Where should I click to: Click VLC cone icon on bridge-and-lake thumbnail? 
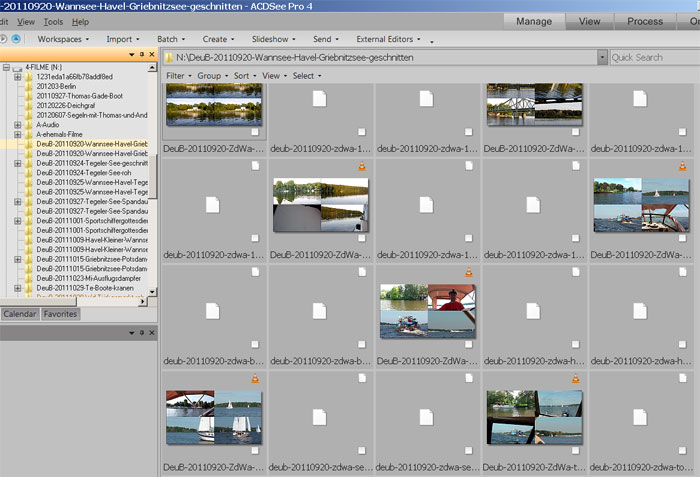[x=361, y=166]
